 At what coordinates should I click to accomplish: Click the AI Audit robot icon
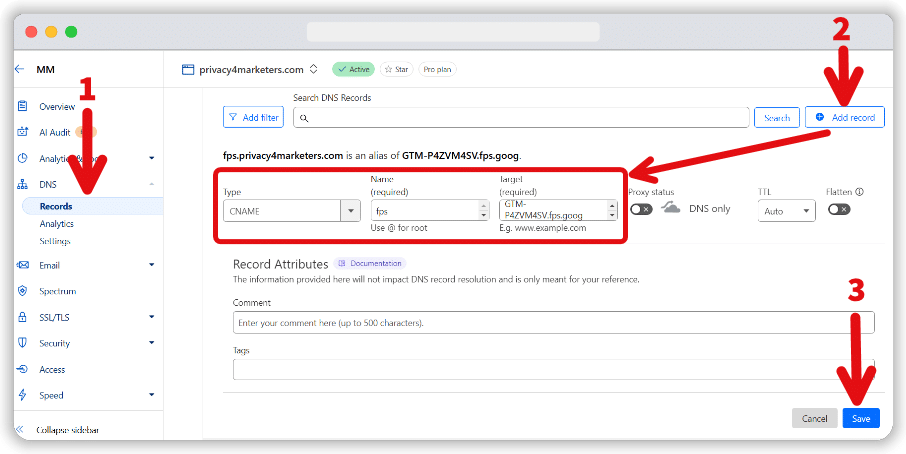click(23, 132)
